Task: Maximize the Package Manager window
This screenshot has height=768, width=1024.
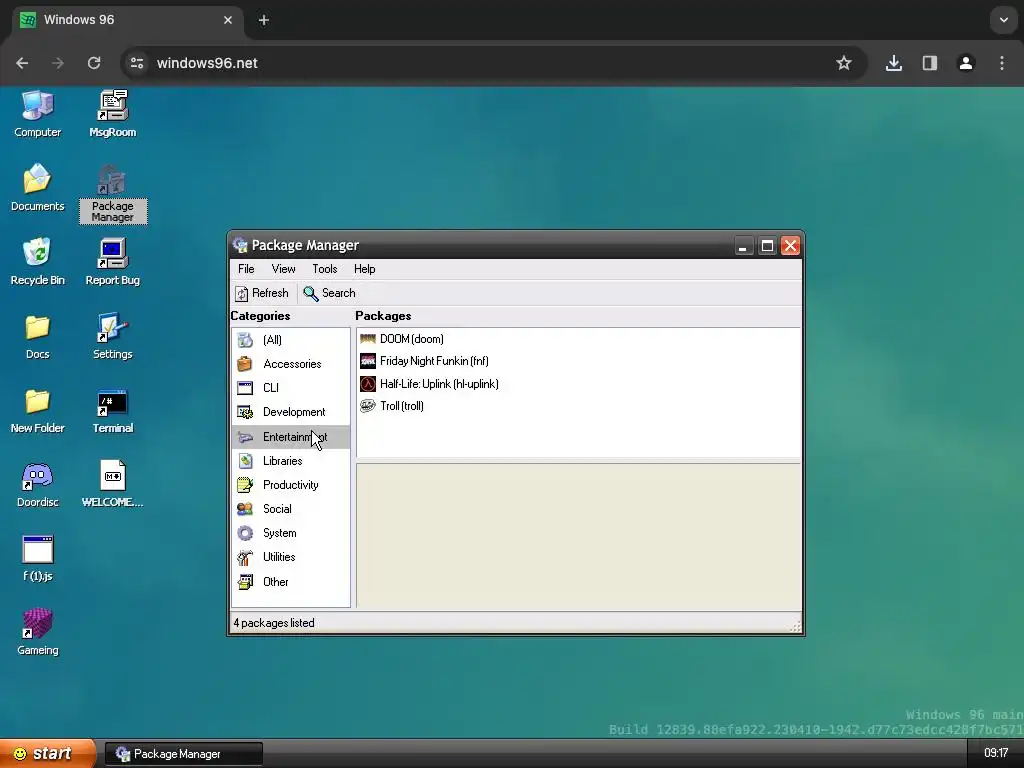Action: pos(767,246)
